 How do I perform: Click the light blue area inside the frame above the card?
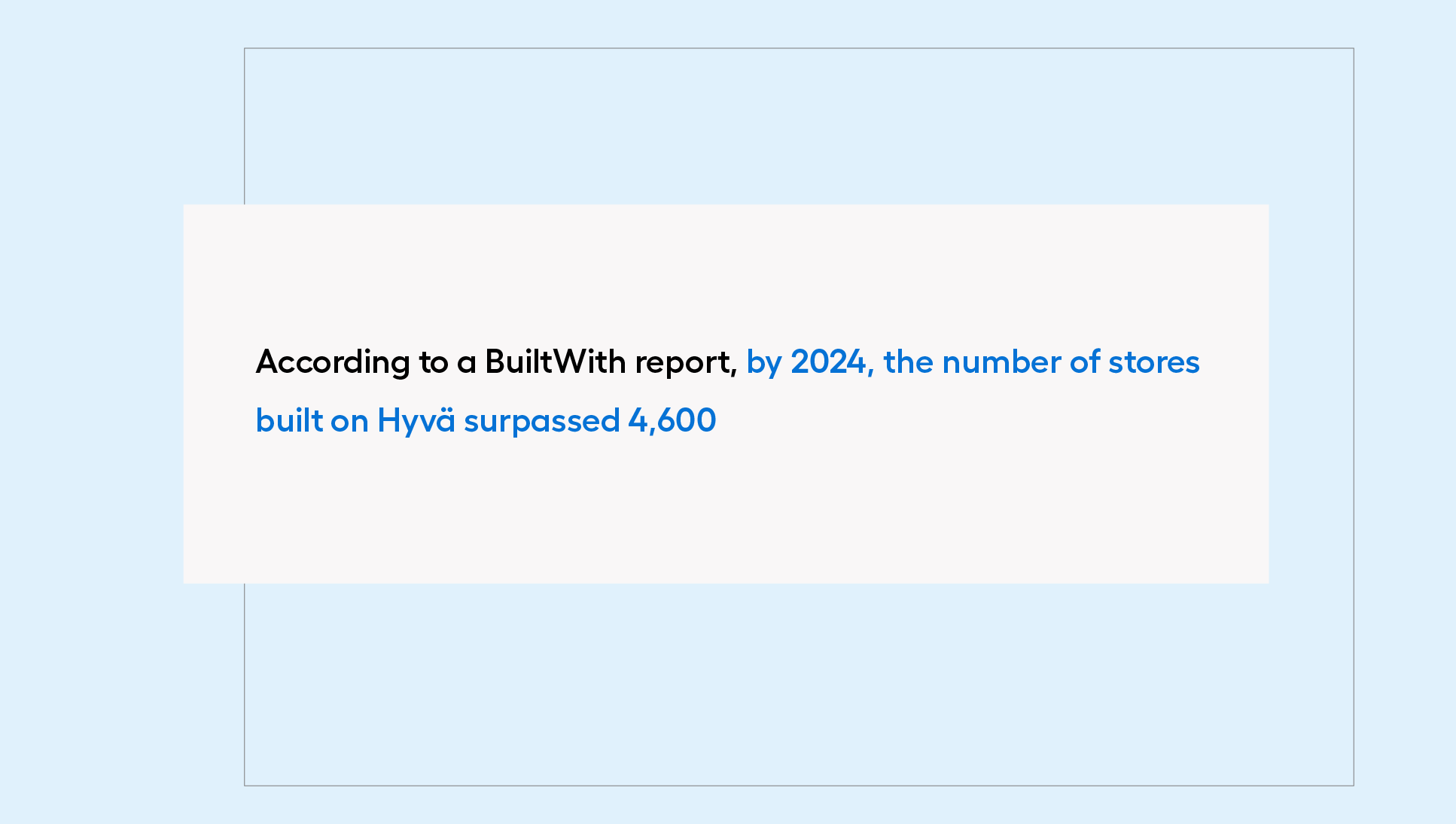(x=798, y=127)
